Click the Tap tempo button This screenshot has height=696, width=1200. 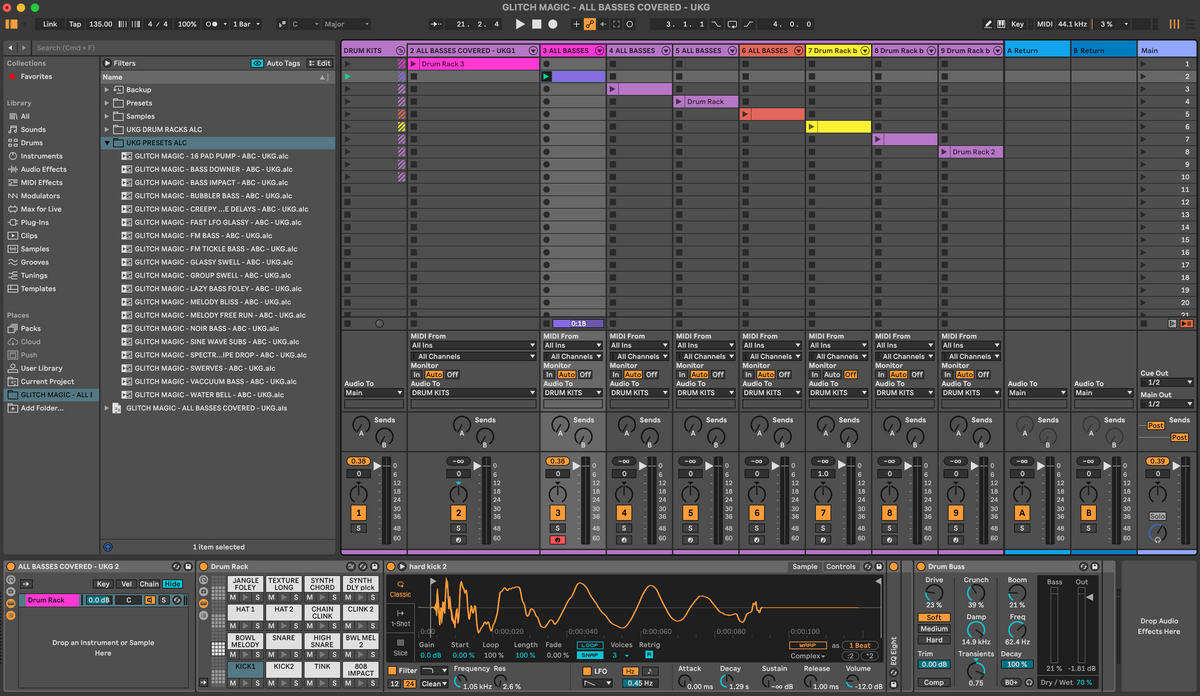click(x=75, y=24)
